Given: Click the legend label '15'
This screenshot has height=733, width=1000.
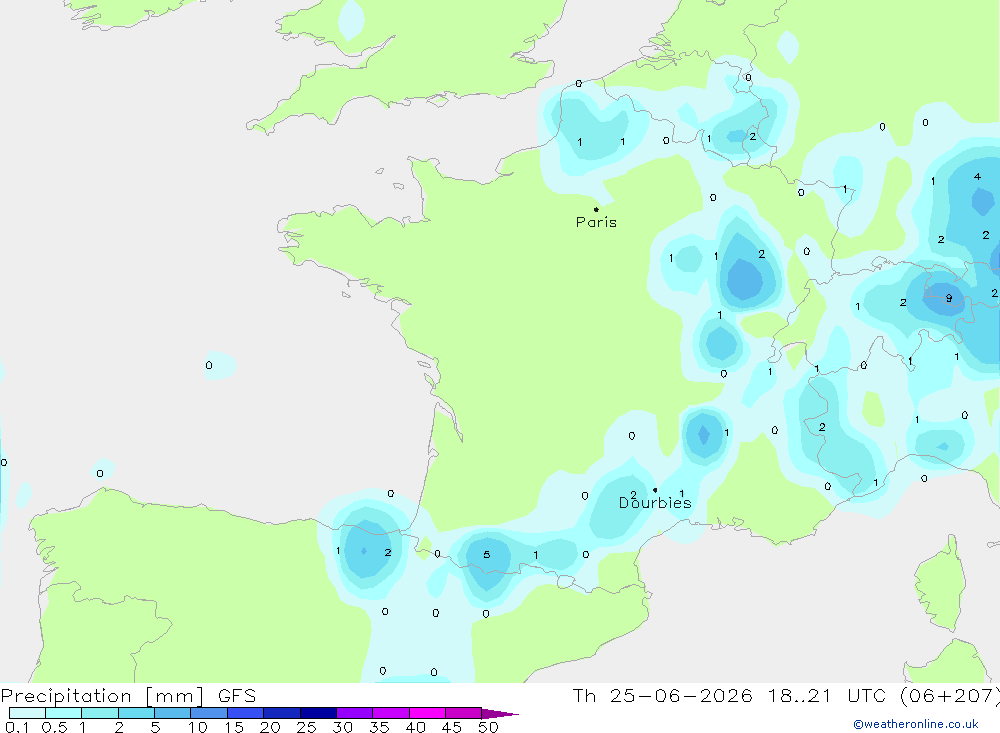Looking at the screenshot, I should point(234,727).
